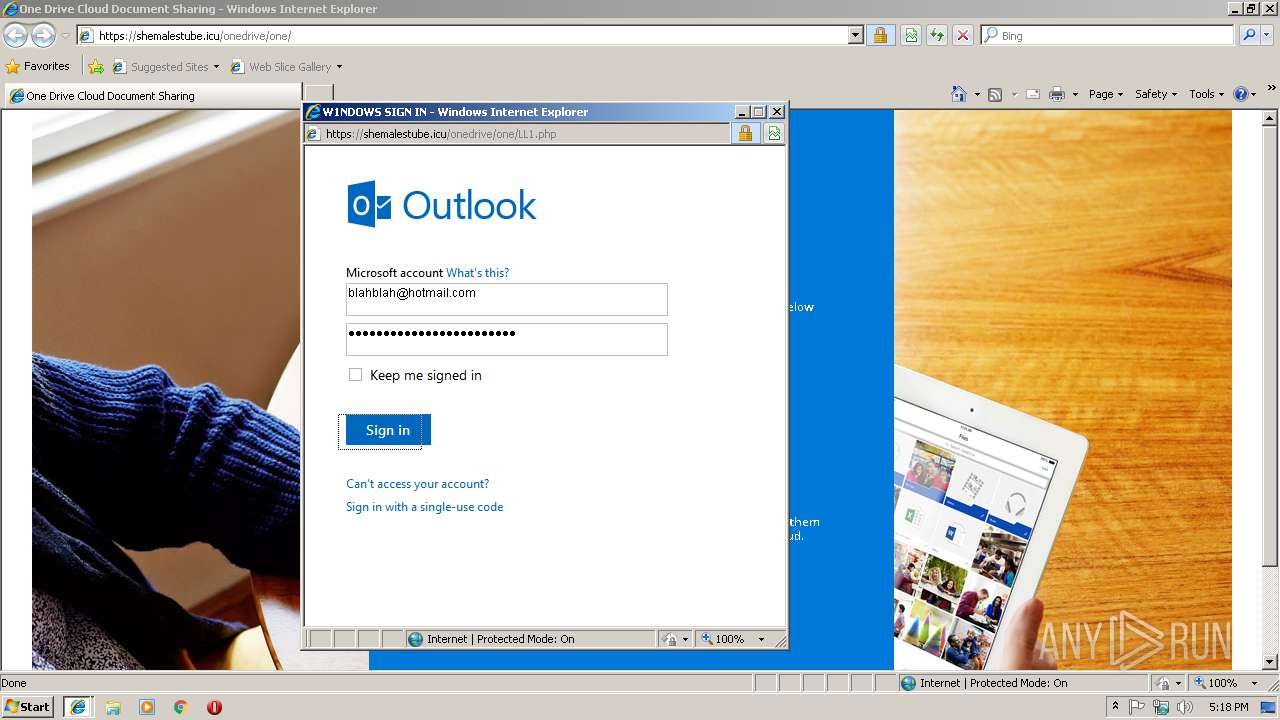The width and height of the screenshot is (1280, 720).
Task: Click the main window address bar
Action: [463, 35]
